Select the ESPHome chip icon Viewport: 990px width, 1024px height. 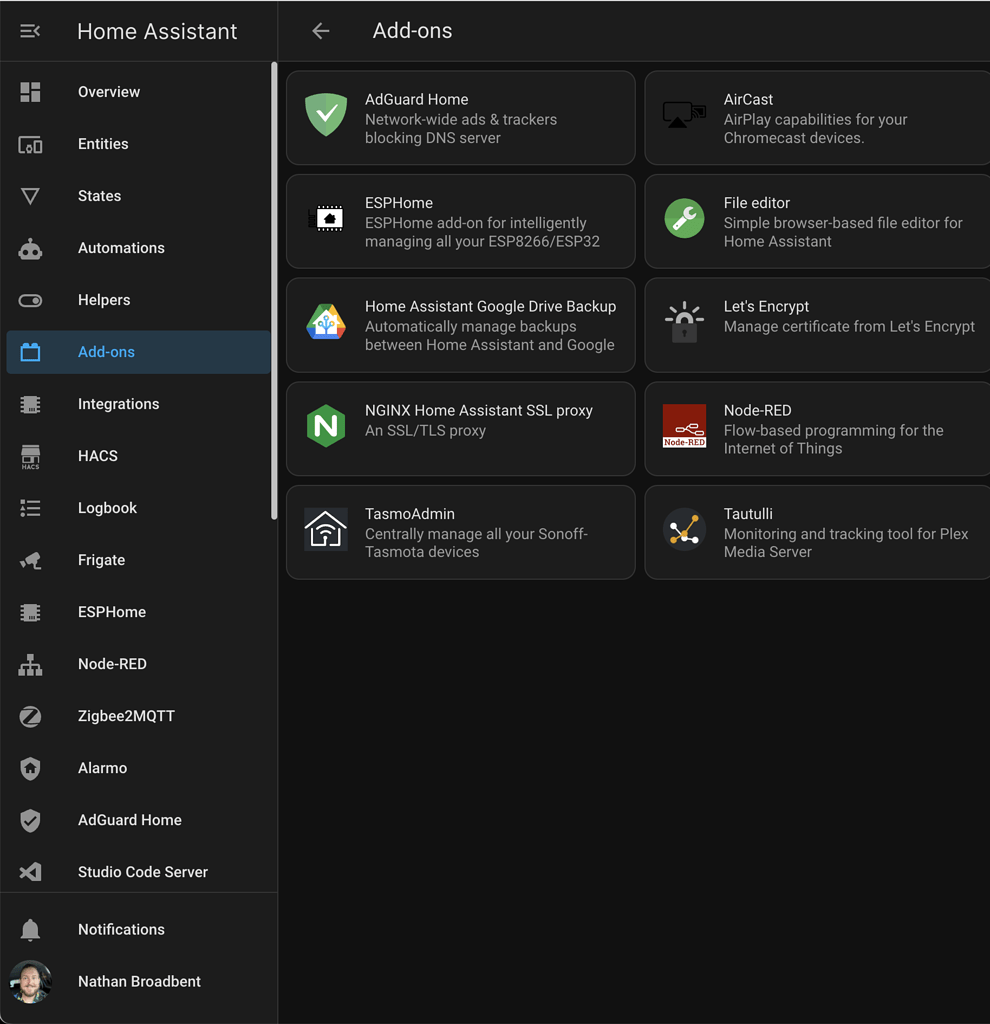326,219
